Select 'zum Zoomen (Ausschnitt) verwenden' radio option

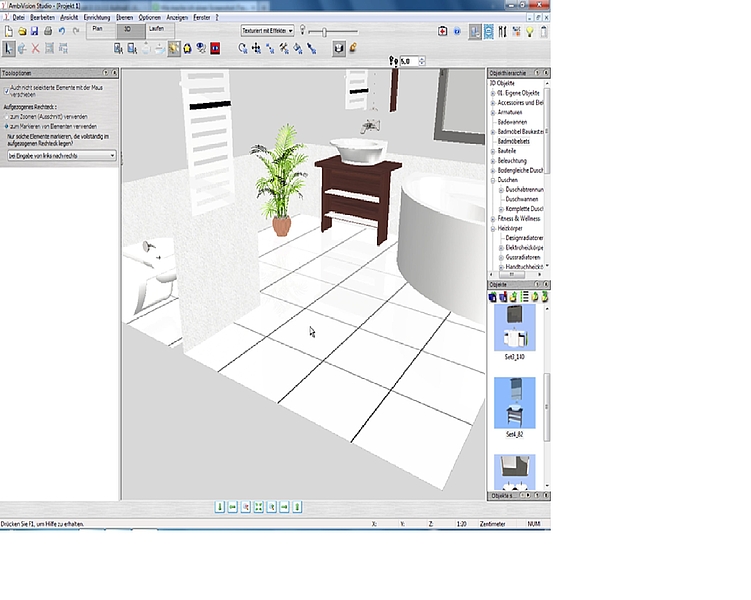[6, 116]
